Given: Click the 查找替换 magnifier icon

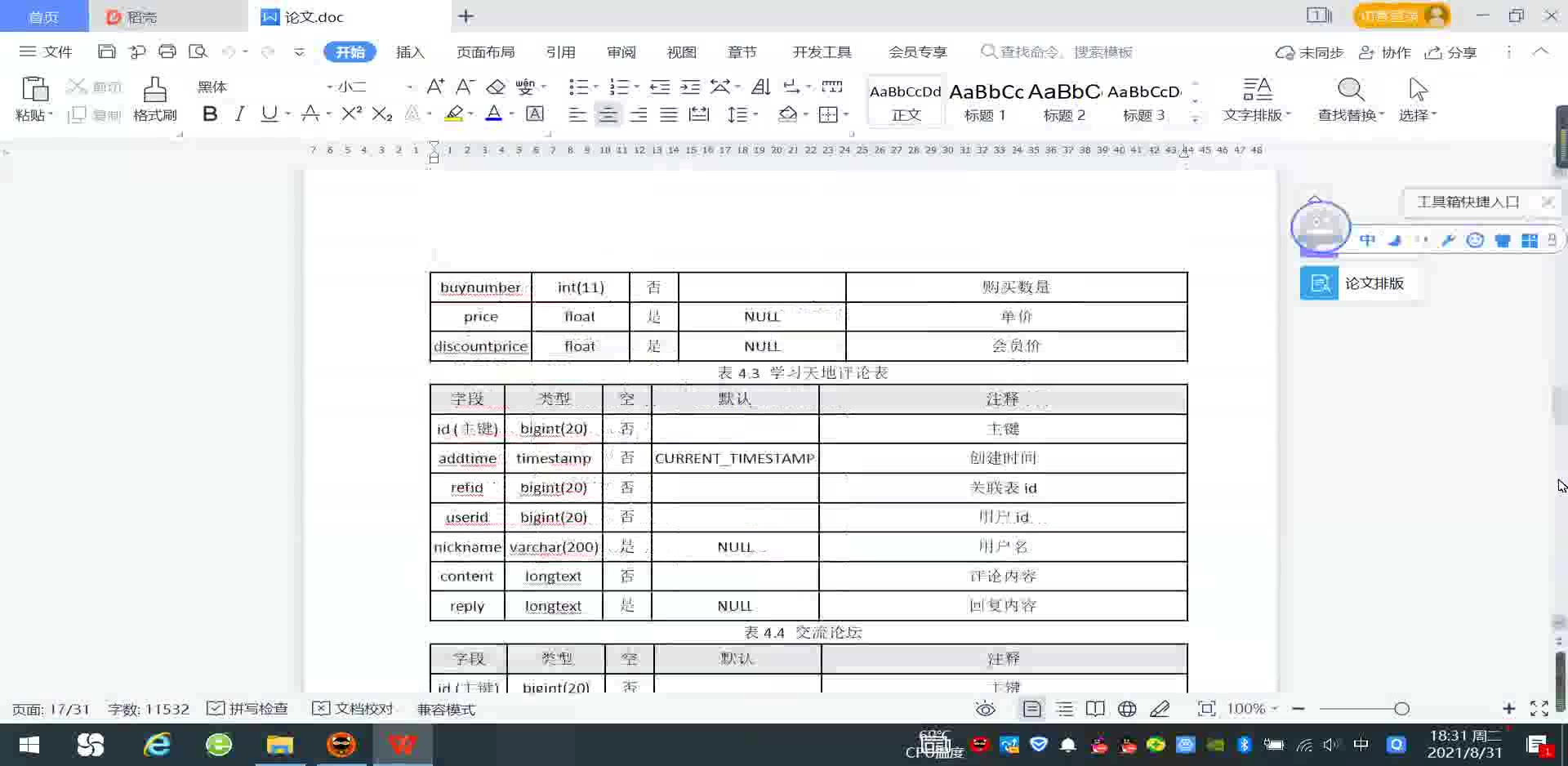Looking at the screenshot, I should tap(1351, 89).
